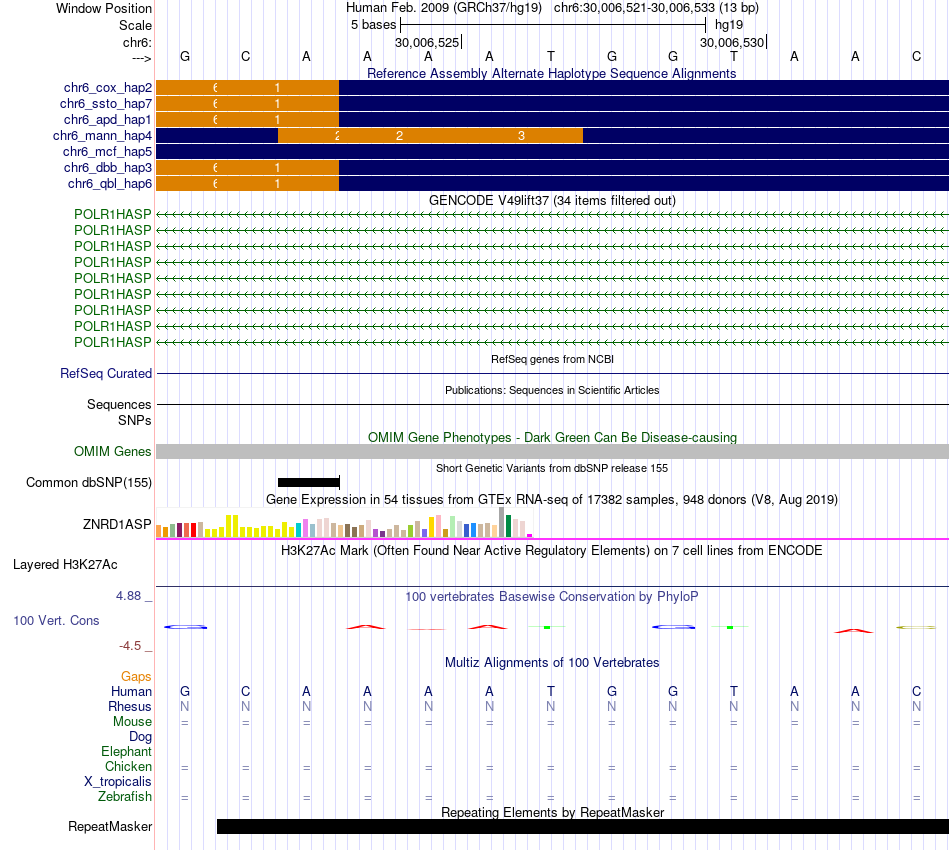
Task: Open the 100 vertebrates Basewise Conservation by PhyloP title
Action: point(551,597)
